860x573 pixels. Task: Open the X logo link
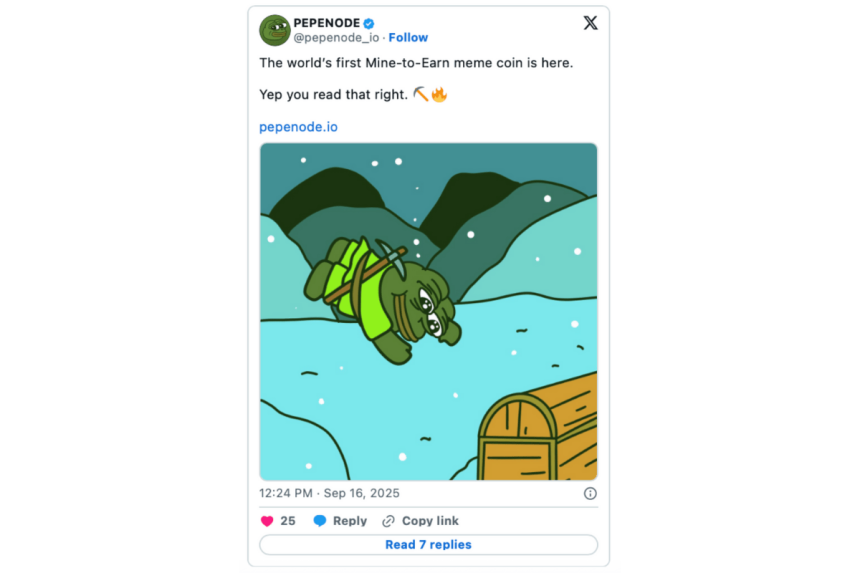tap(590, 23)
